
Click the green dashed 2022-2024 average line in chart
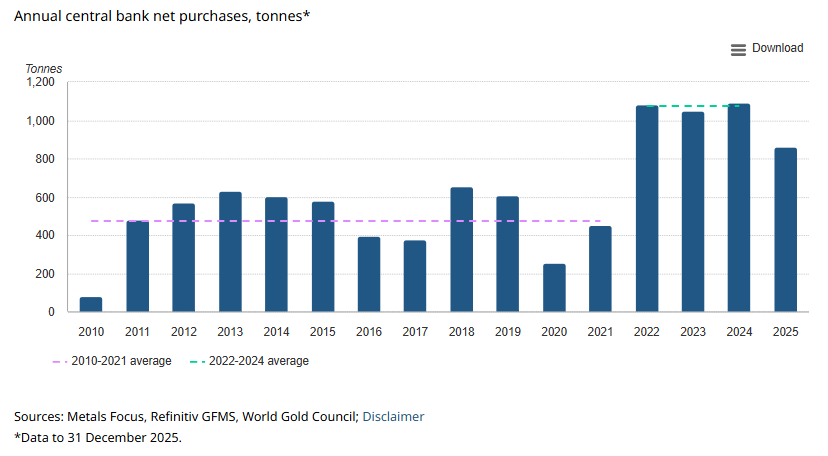tap(693, 106)
